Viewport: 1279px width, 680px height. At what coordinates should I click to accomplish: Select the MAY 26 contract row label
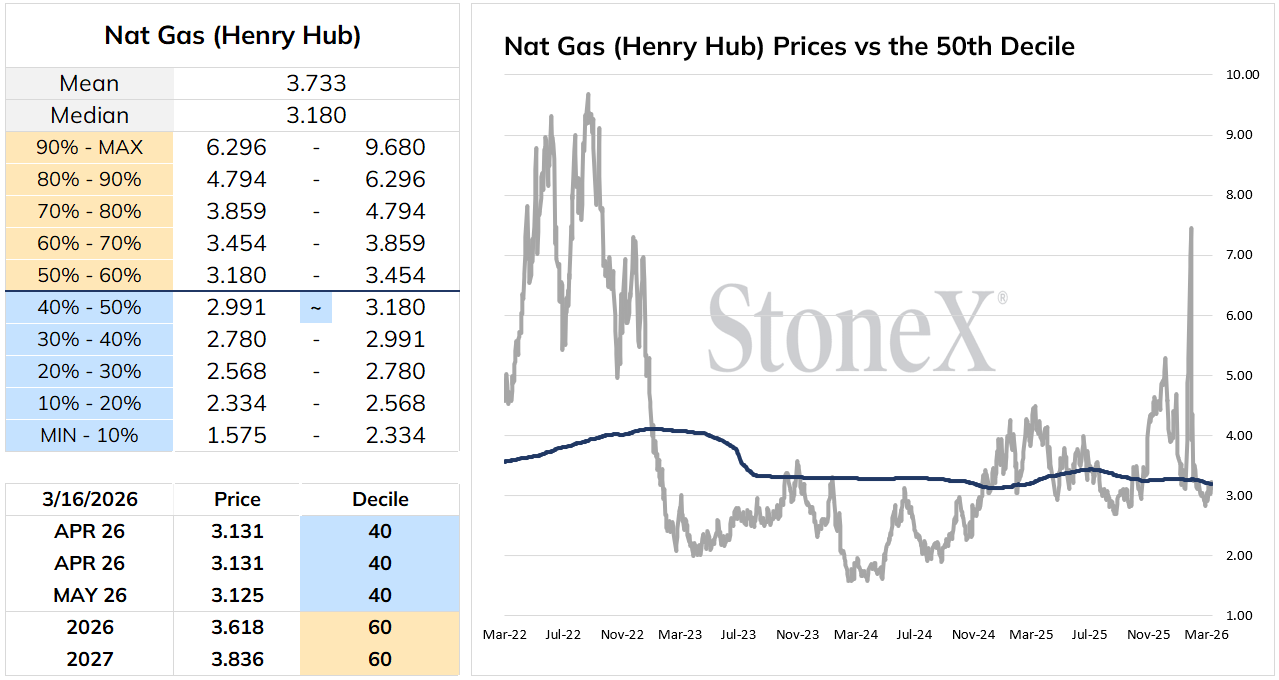click(x=90, y=595)
